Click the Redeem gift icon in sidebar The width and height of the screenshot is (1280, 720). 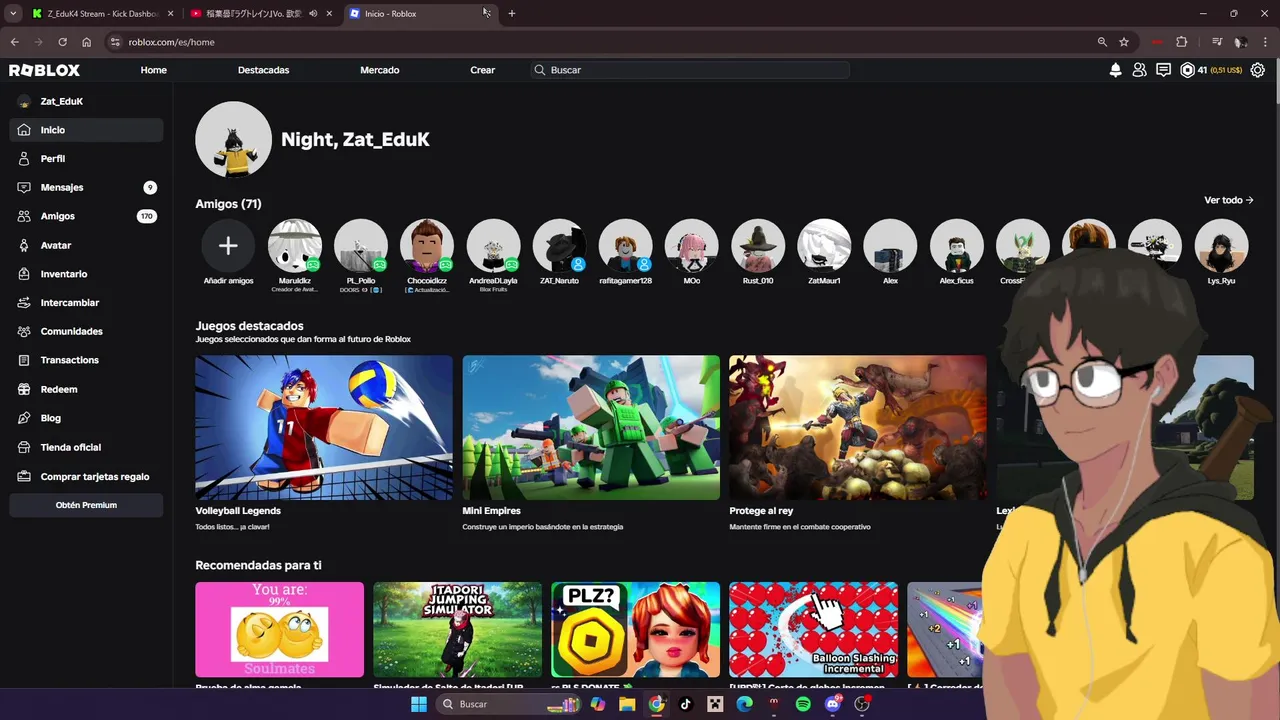24,389
